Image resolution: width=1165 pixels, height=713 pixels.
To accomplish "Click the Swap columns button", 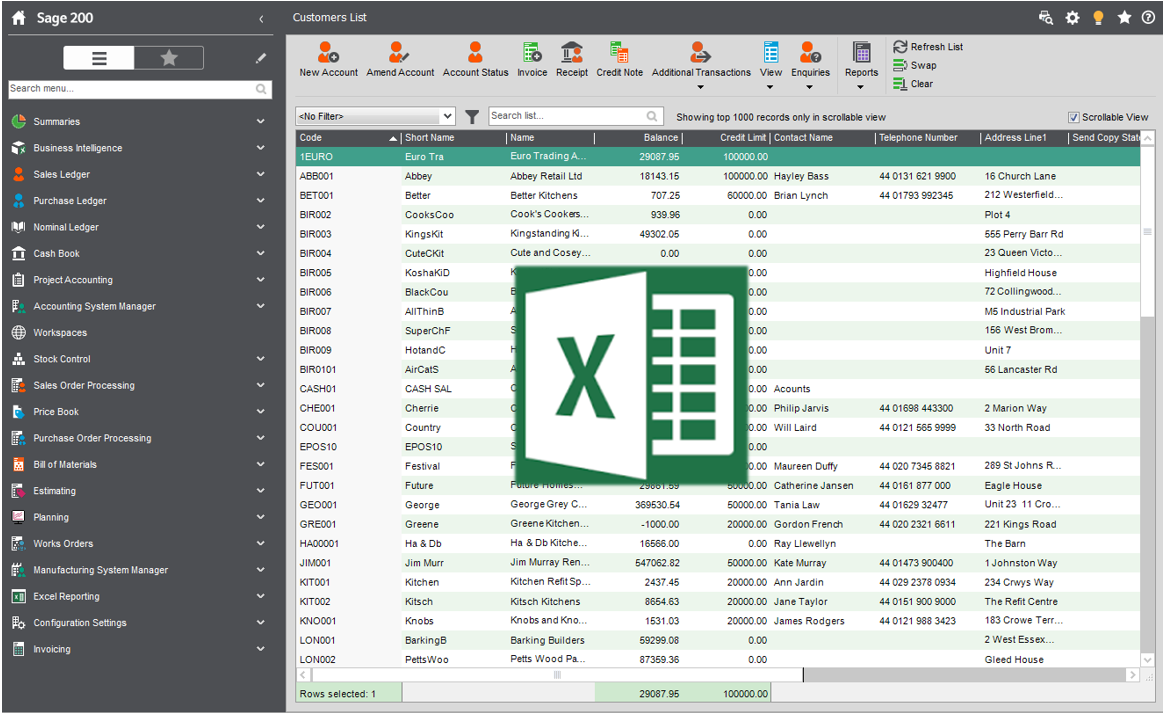I will click(915, 65).
